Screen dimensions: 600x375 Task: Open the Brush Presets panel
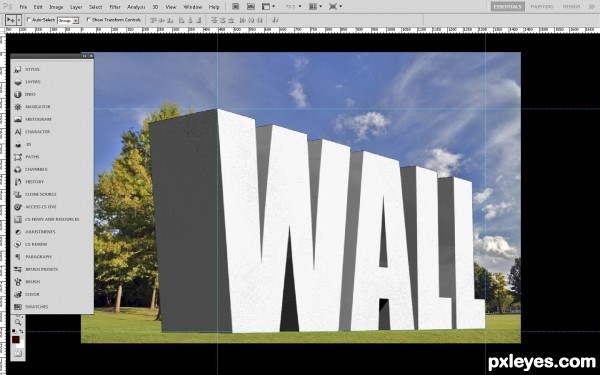(x=36, y=269)
